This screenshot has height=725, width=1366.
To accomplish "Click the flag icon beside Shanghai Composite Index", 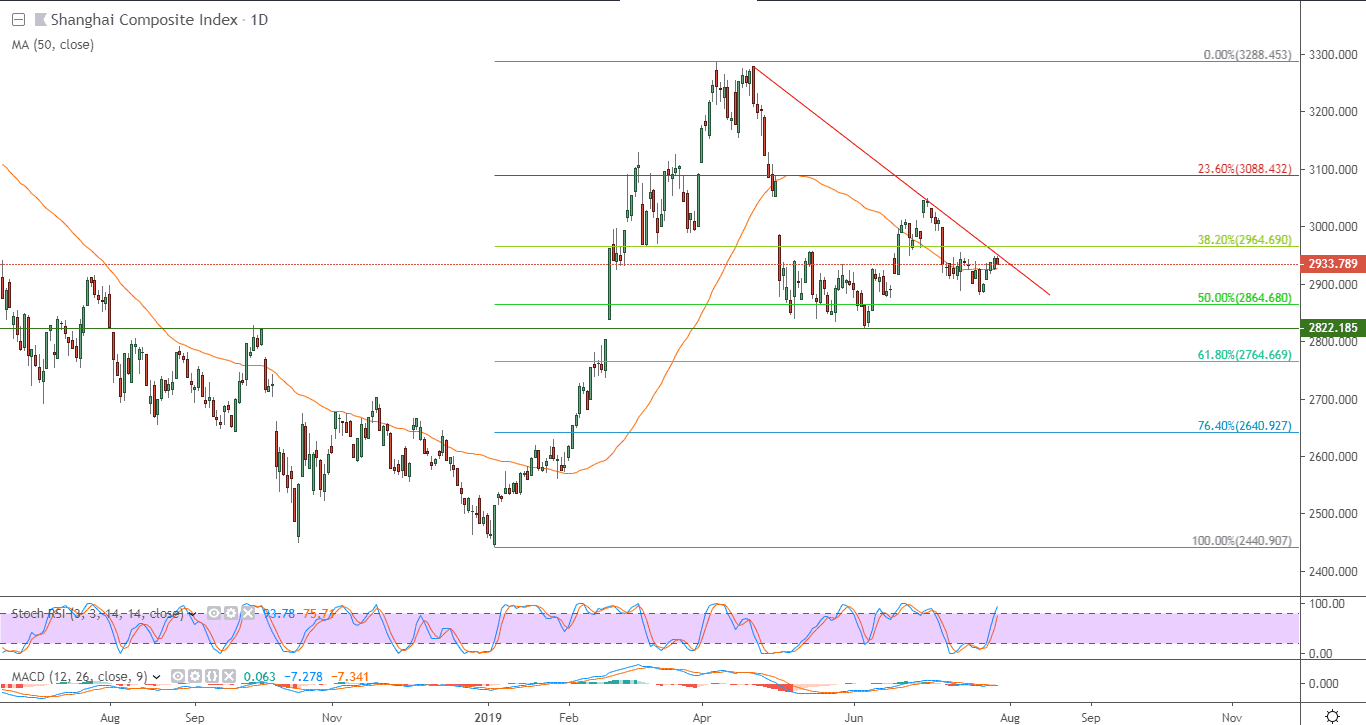I will 40,20.
